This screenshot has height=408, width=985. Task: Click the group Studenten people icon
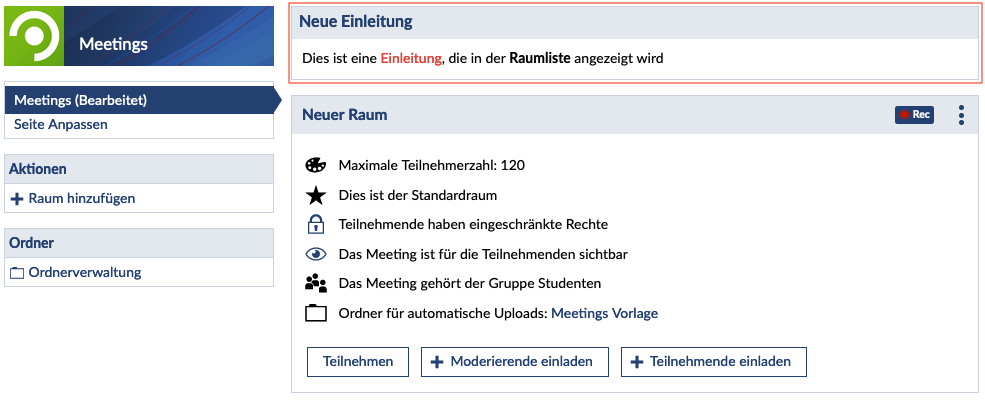point(316,283)
